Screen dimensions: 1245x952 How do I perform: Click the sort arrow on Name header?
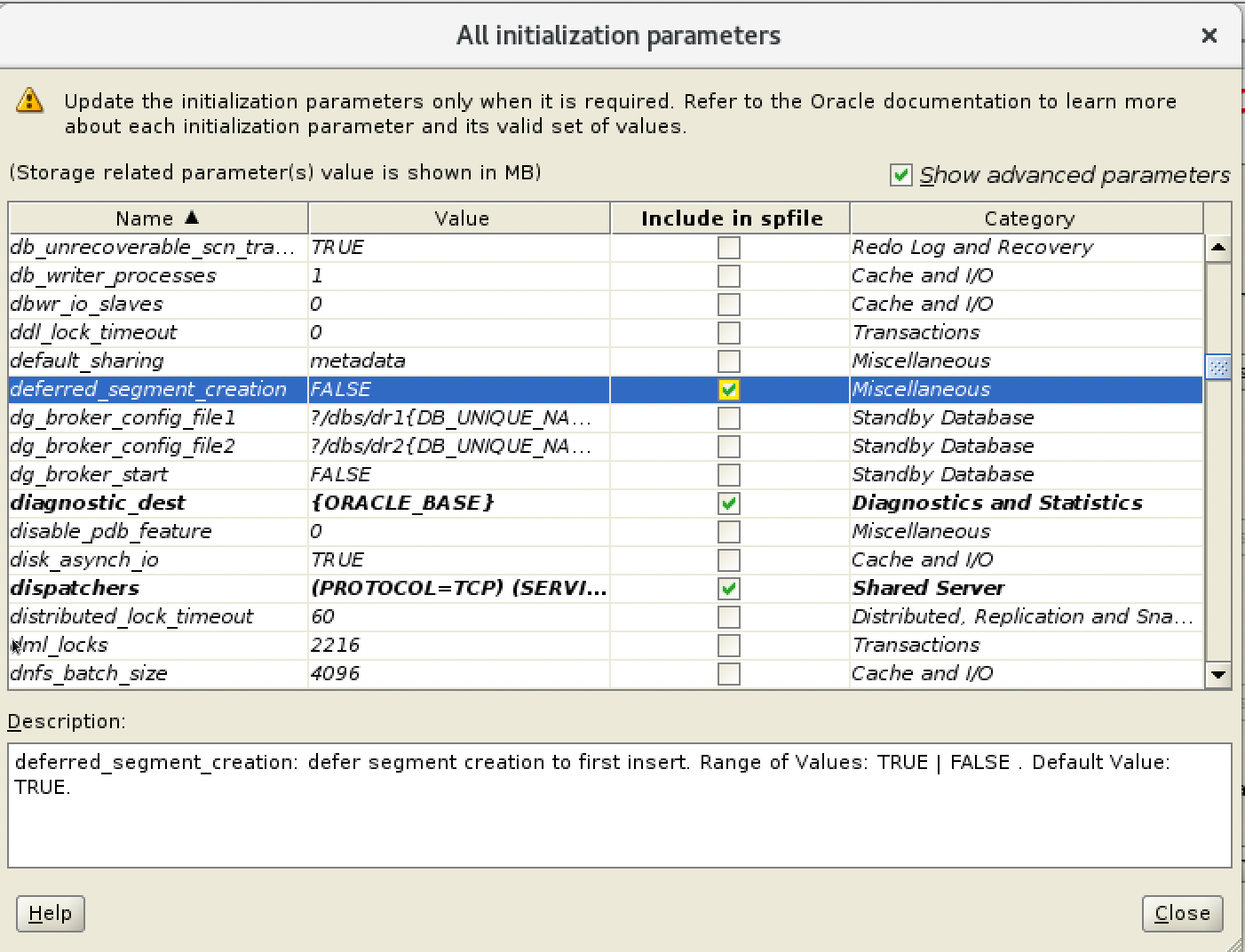pyautogui.click(x=191, y=218)
